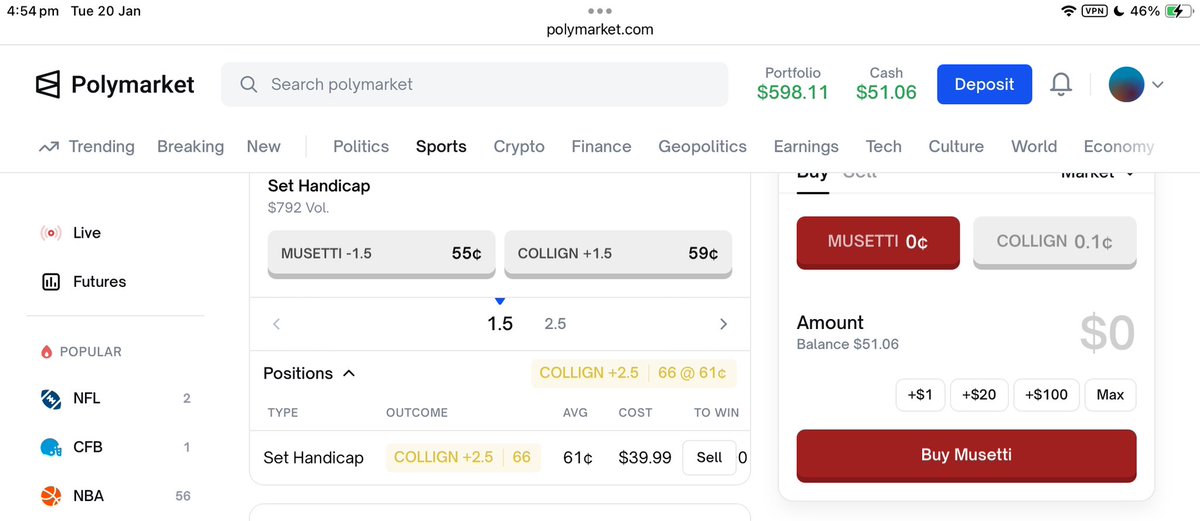Click the Trending arrow icon

pos(49,147)
